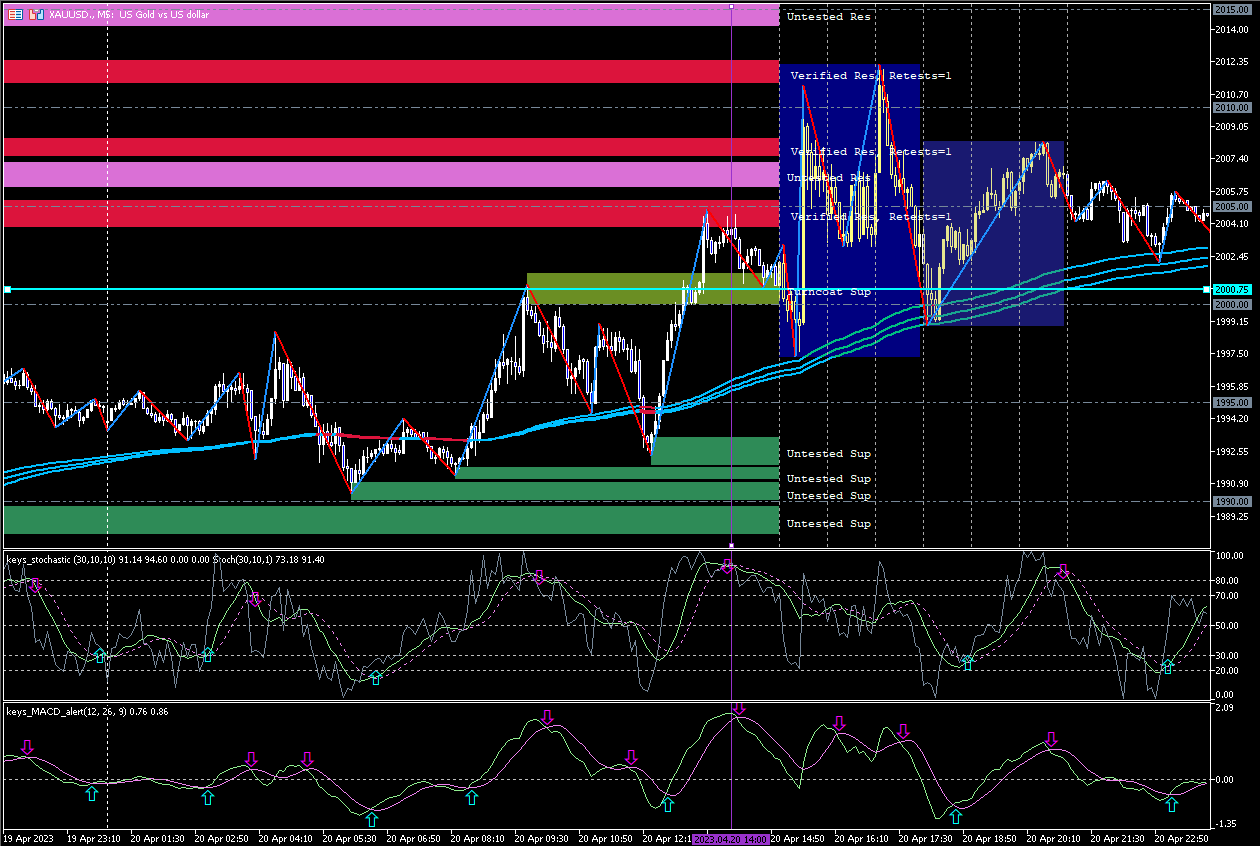Click the first purple down arrow in MACD
The height and width of the screenshot is (846, 1260).
point(27,747)
